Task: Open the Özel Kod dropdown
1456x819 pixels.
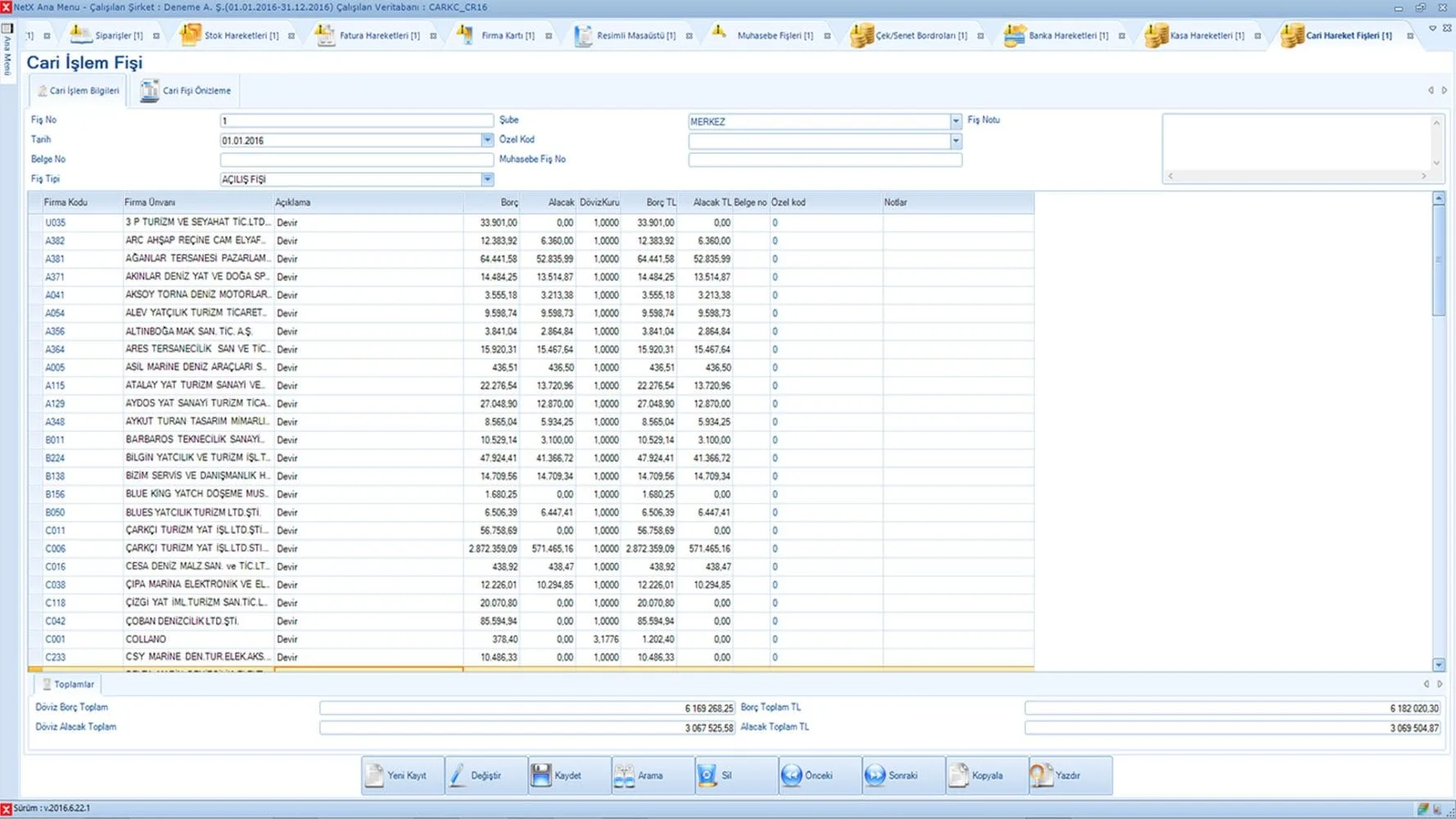Action: coord(956,141)
